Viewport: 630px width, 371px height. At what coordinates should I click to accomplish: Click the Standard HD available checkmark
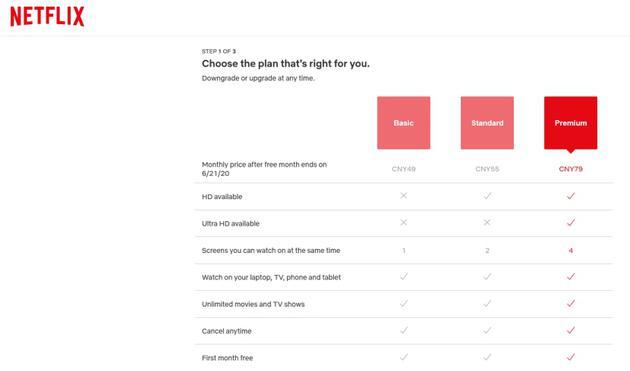pyautogui.click(x=487, y=196)
